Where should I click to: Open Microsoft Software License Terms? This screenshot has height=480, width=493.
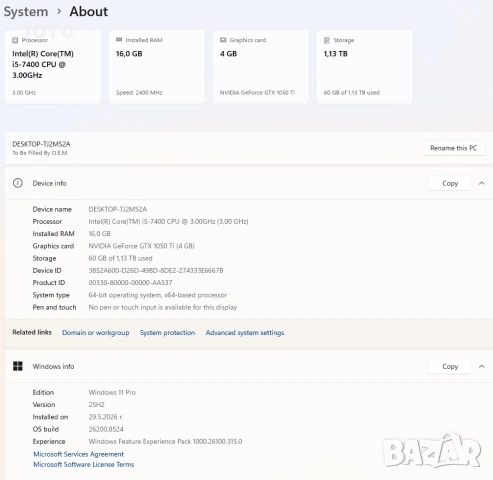(x=84, y=464)
